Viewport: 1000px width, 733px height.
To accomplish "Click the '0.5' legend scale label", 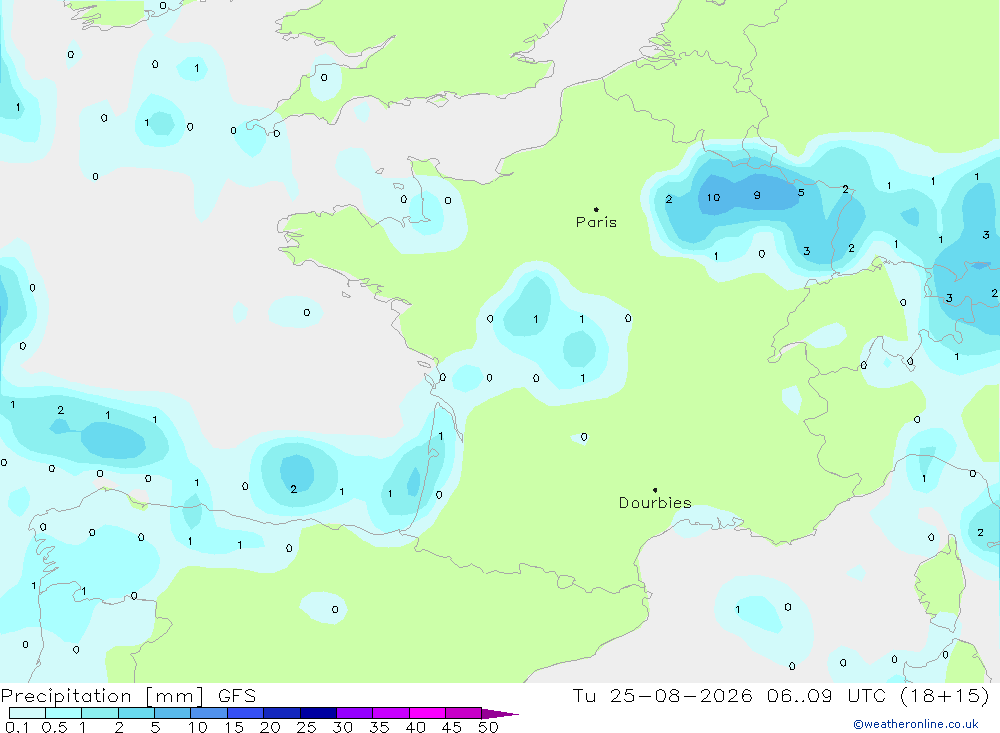I will pyautogui.click(x=54, y=727).
